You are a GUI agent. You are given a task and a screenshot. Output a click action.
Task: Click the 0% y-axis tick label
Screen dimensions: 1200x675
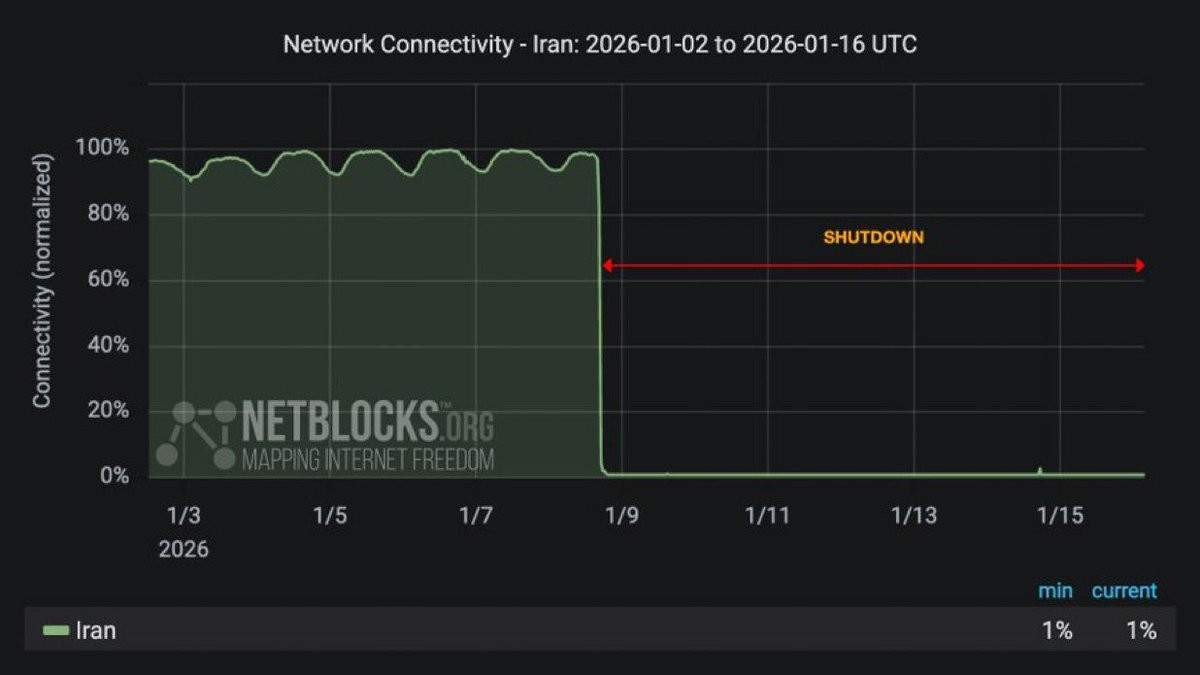[x=112, y=476]
